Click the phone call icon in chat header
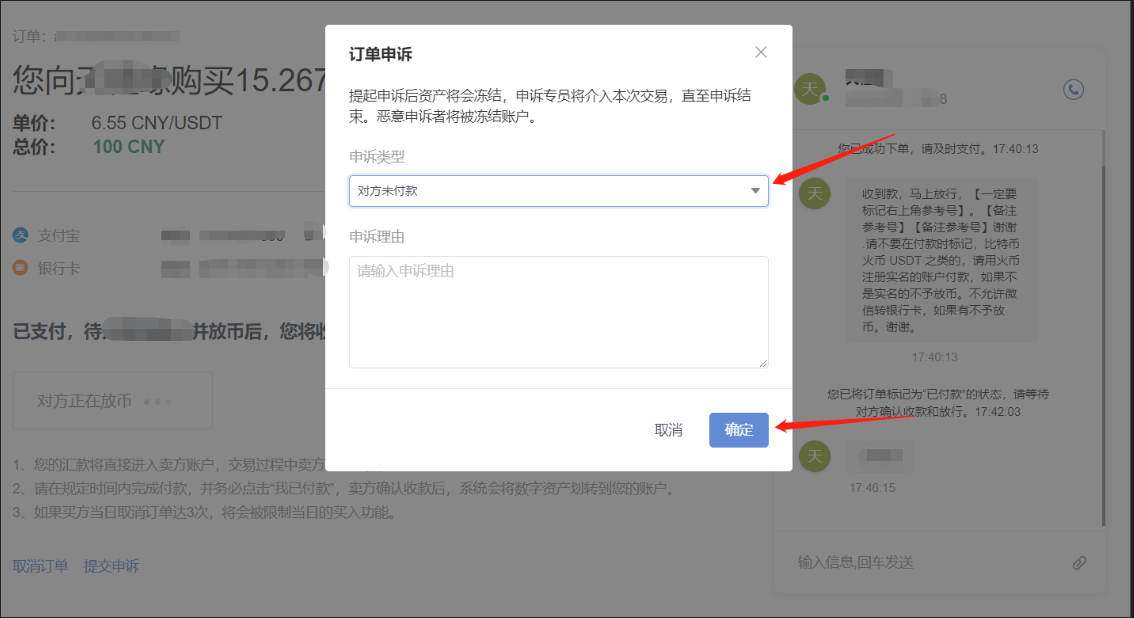This screenshot has width=1134, height=618. 1073,90
